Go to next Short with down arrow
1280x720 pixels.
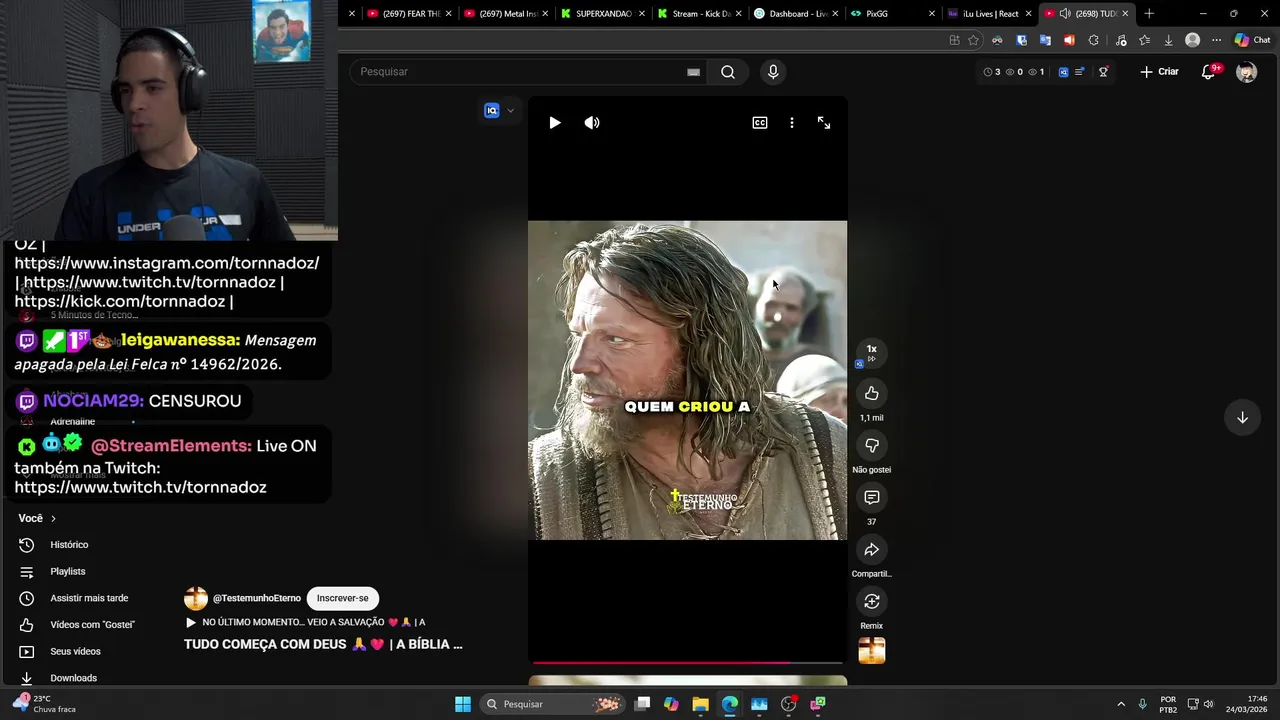coord(1242,418)
